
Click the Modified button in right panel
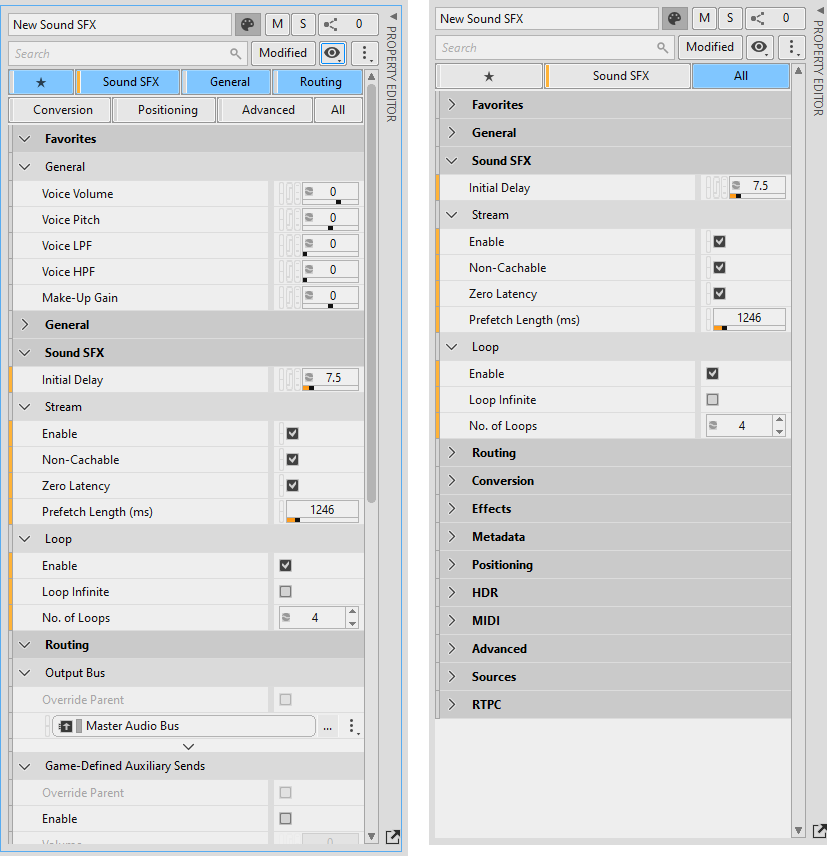click(x=710, y=47)
